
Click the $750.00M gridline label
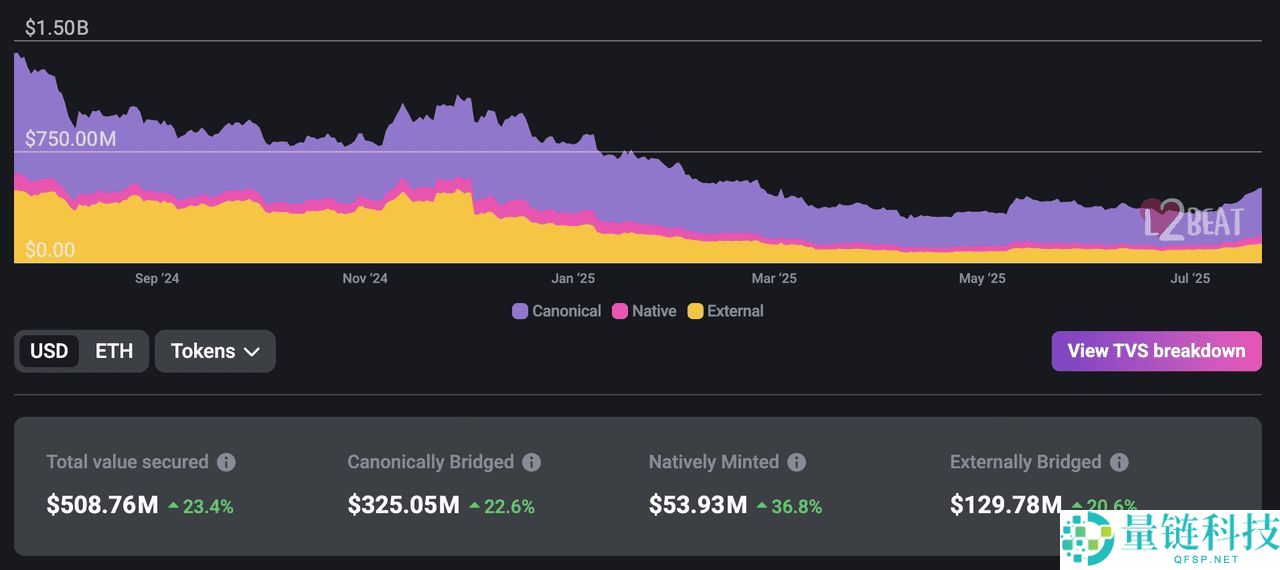pos(71,139)
